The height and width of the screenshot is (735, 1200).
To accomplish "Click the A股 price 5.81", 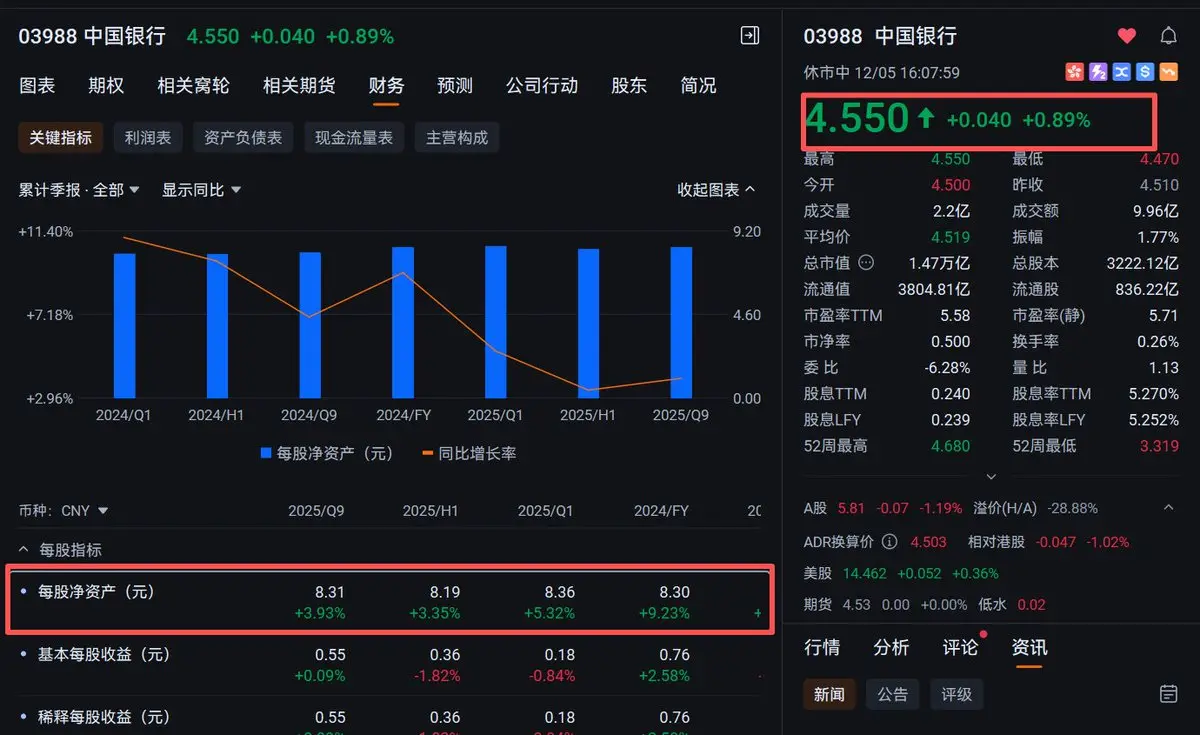I will click(851, 508).
